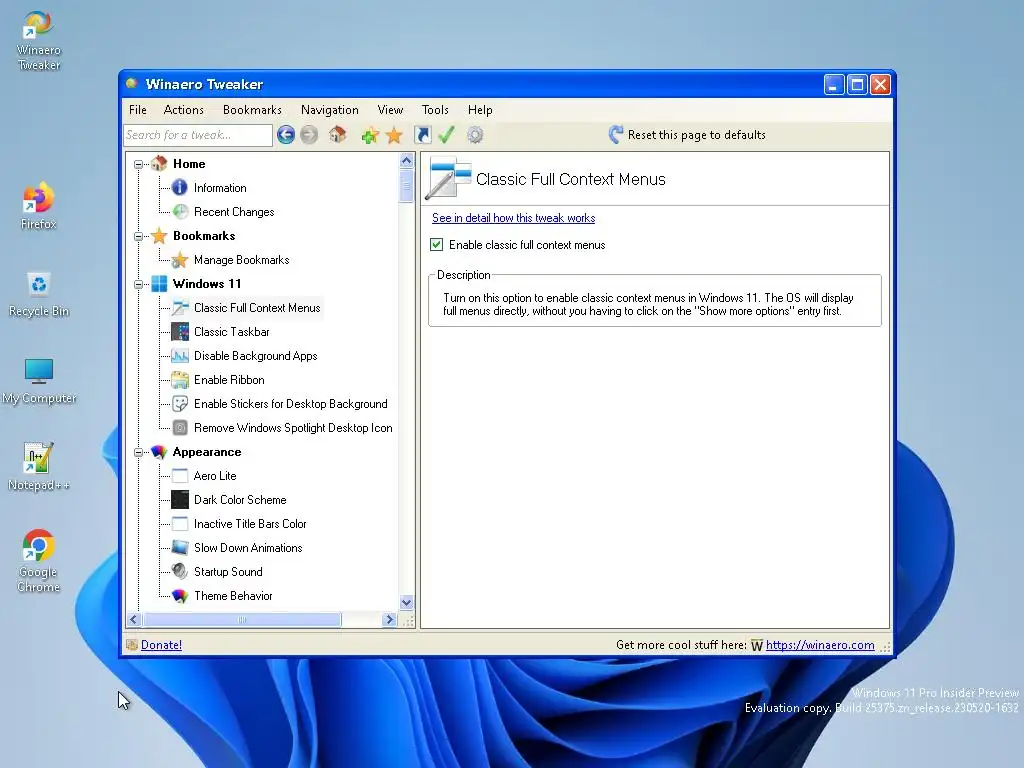Open the Tools menu

click(435, 110)
